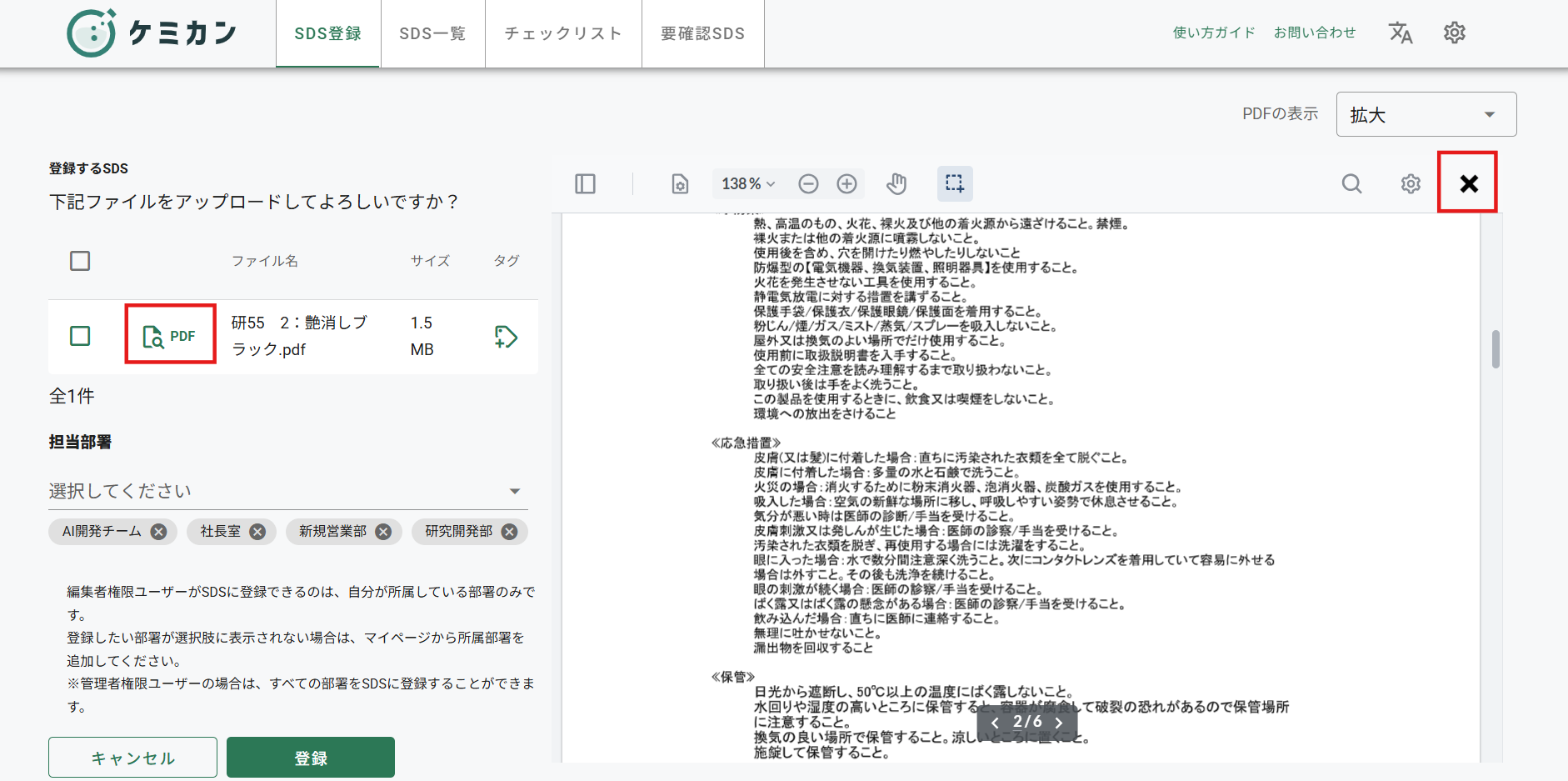Image resolution: width=1568 pixels, height=781 pixels.
Task: Go to previous PDF page
Action: click(x=995, y=723)
